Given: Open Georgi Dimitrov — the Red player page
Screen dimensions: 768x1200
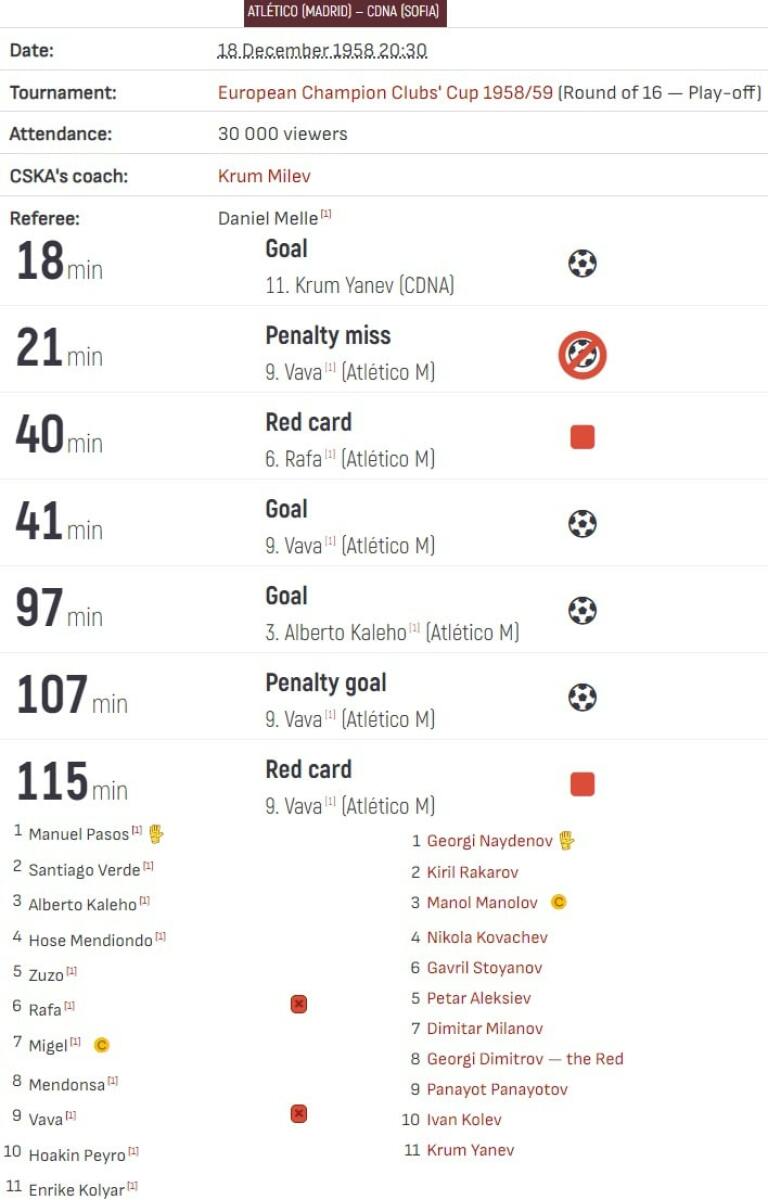Looking at the screenshot, I should [525, 1059].
